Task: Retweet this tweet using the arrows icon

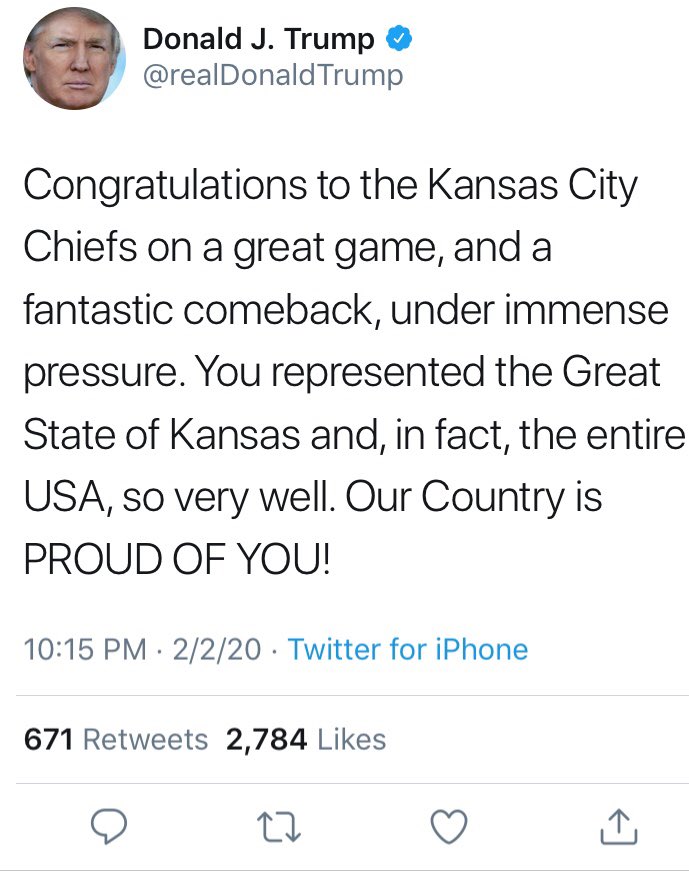Action: [x=279, y=827]
